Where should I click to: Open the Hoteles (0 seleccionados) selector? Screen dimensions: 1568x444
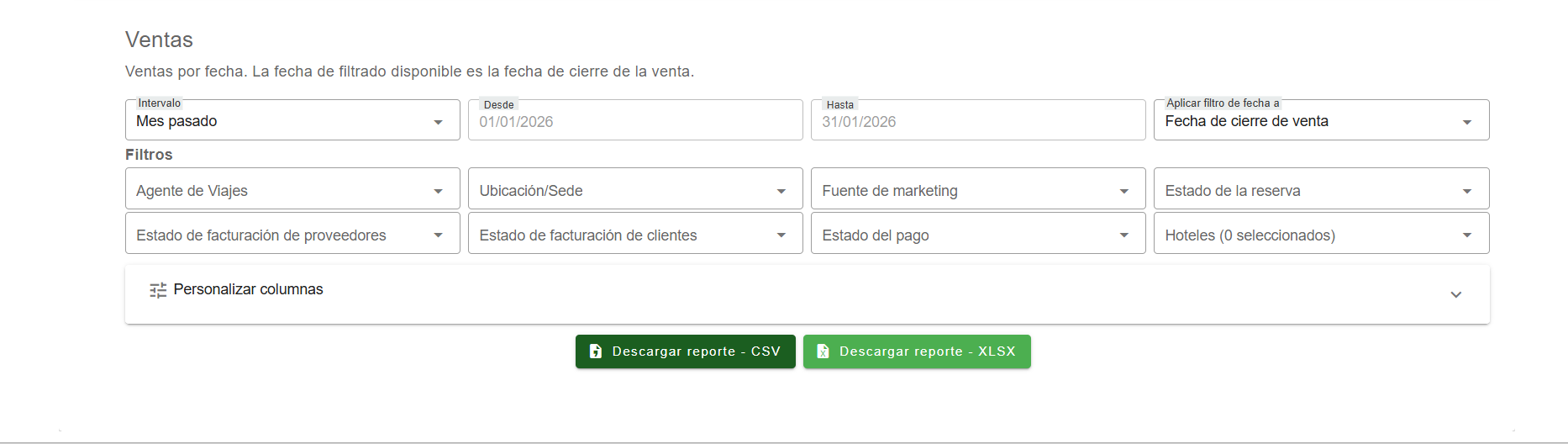(1320, 235)
